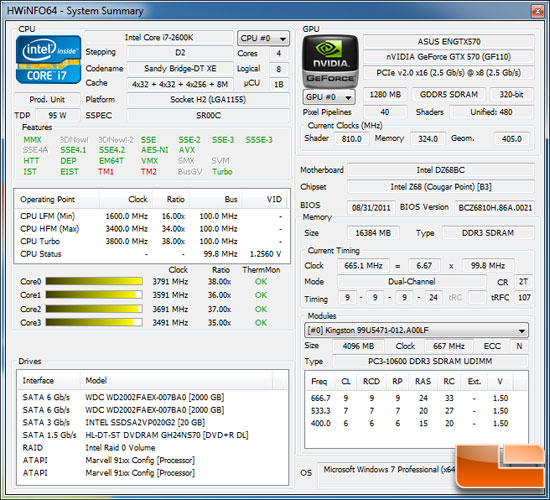550x500 pixels.
Task: Click the PCIe v2.0 x16 field
Action: point(449,73)
